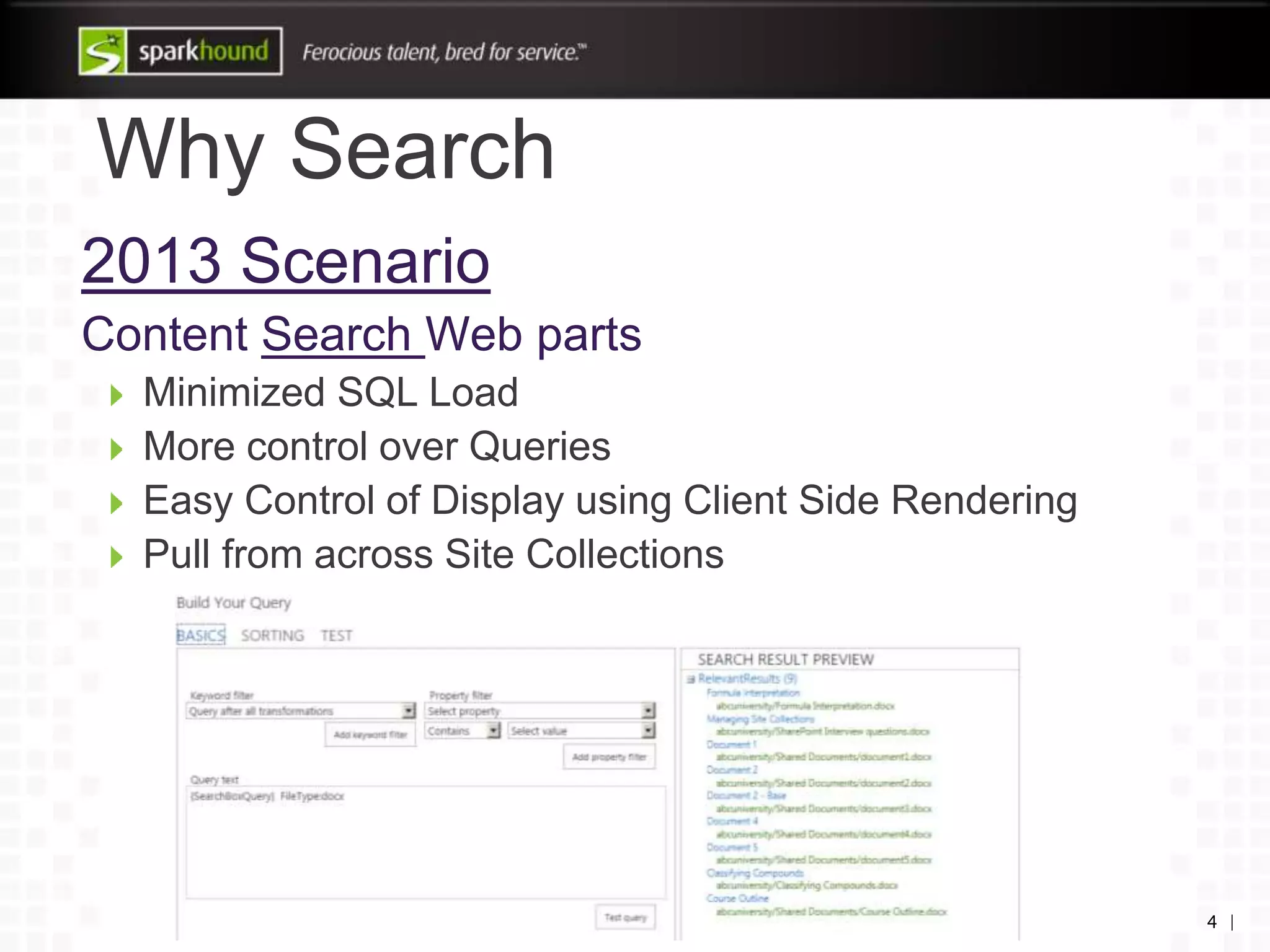
Task: Click the Add keyword filter button
Action: tap(370, 735)
